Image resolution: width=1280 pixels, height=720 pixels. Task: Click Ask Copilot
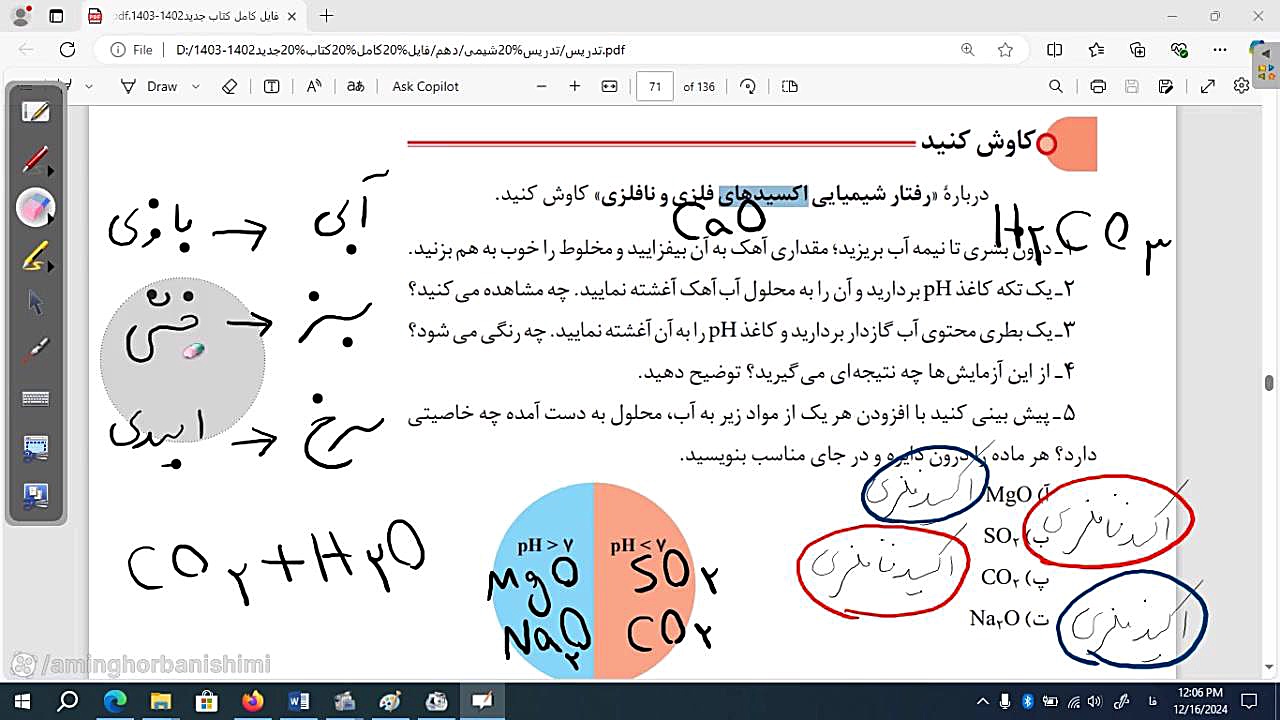coord(425,87)
